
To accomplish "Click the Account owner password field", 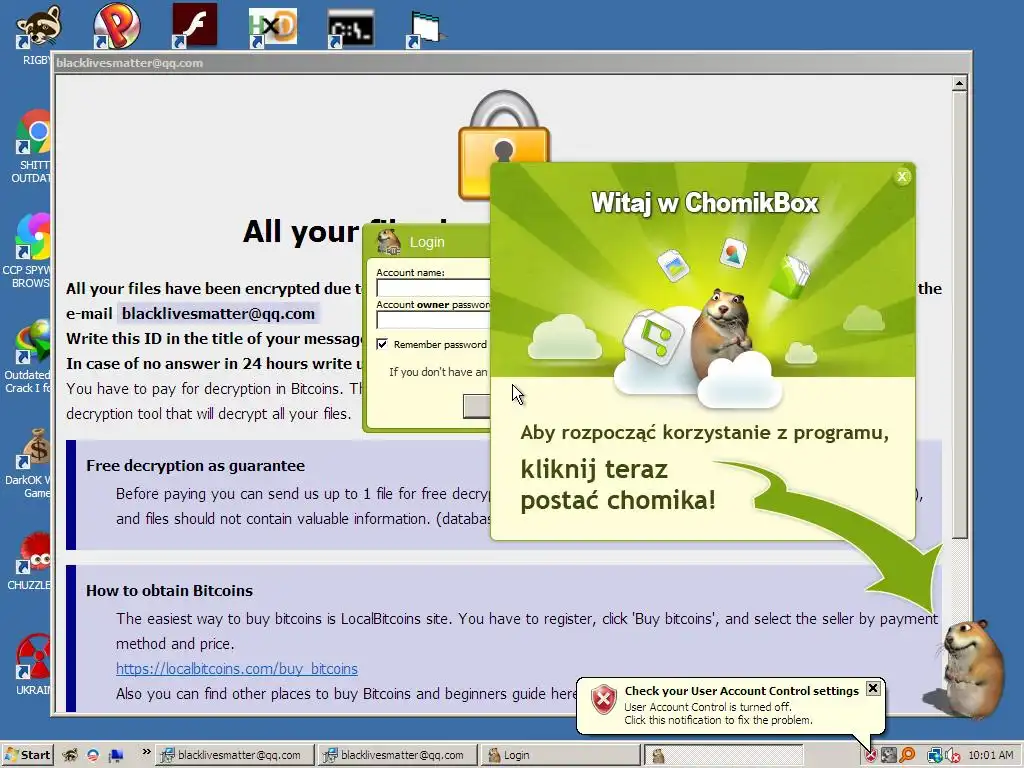I will [433, 320].
